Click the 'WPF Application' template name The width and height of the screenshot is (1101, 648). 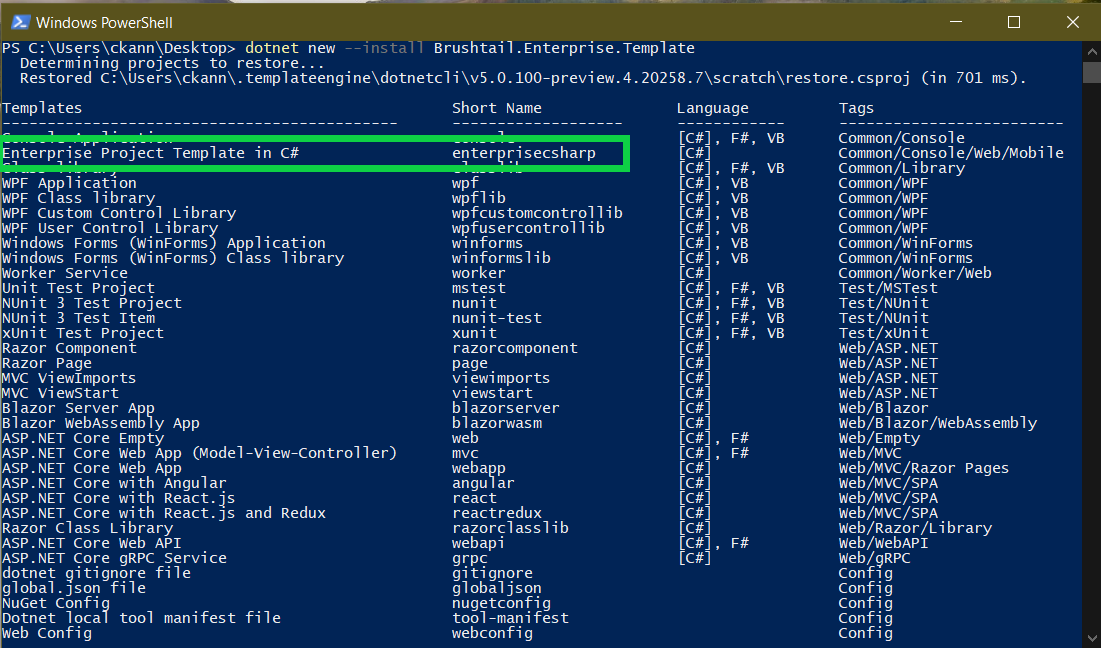click(69, 184)
